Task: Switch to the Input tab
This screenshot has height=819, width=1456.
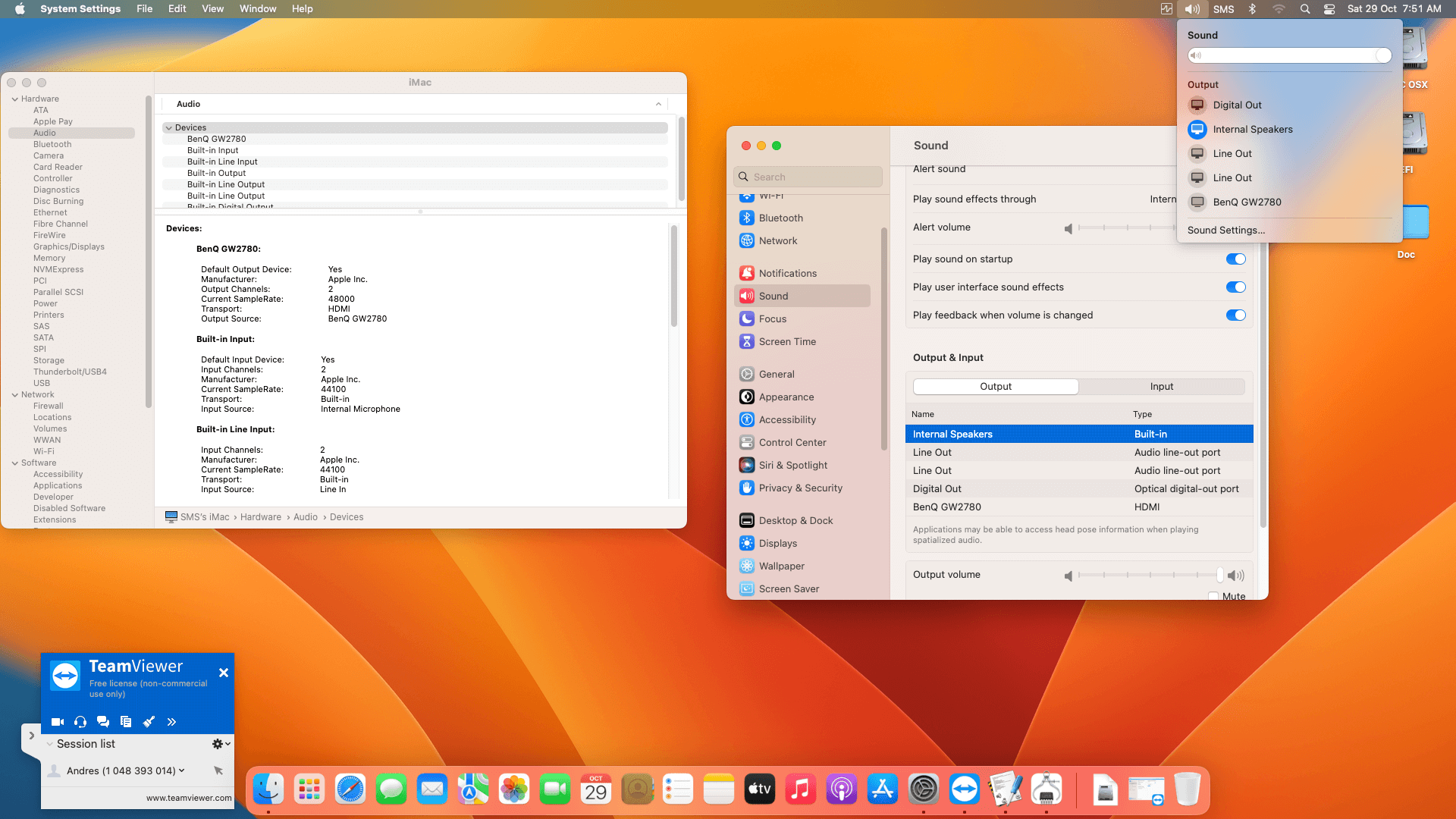Action: pyautogui.click(x=1161, y=386)
